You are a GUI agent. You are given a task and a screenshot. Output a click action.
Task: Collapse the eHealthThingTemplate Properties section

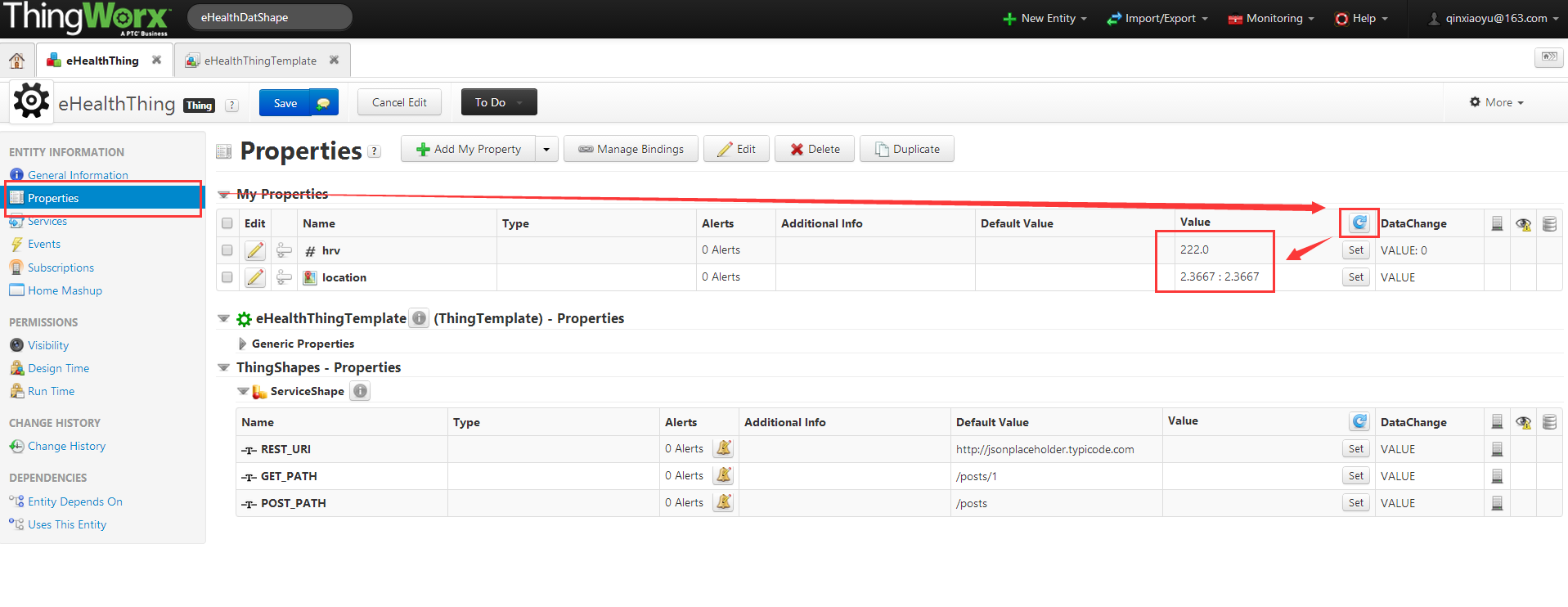[x=223, y=318]
